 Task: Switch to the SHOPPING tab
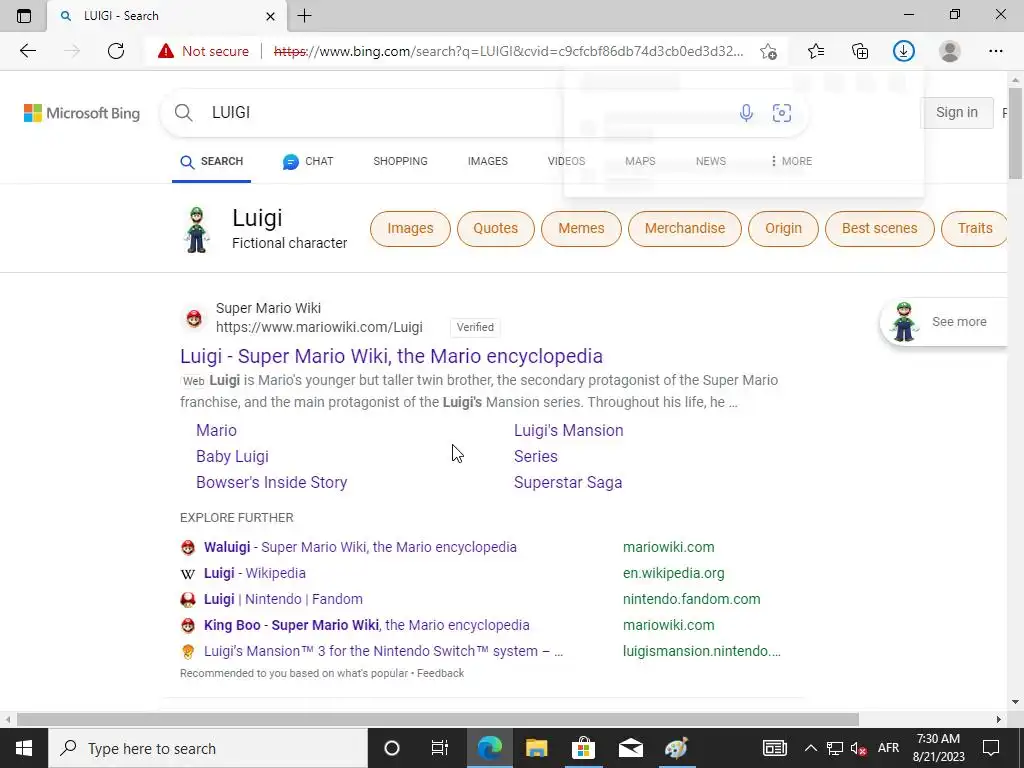[400, 161]
